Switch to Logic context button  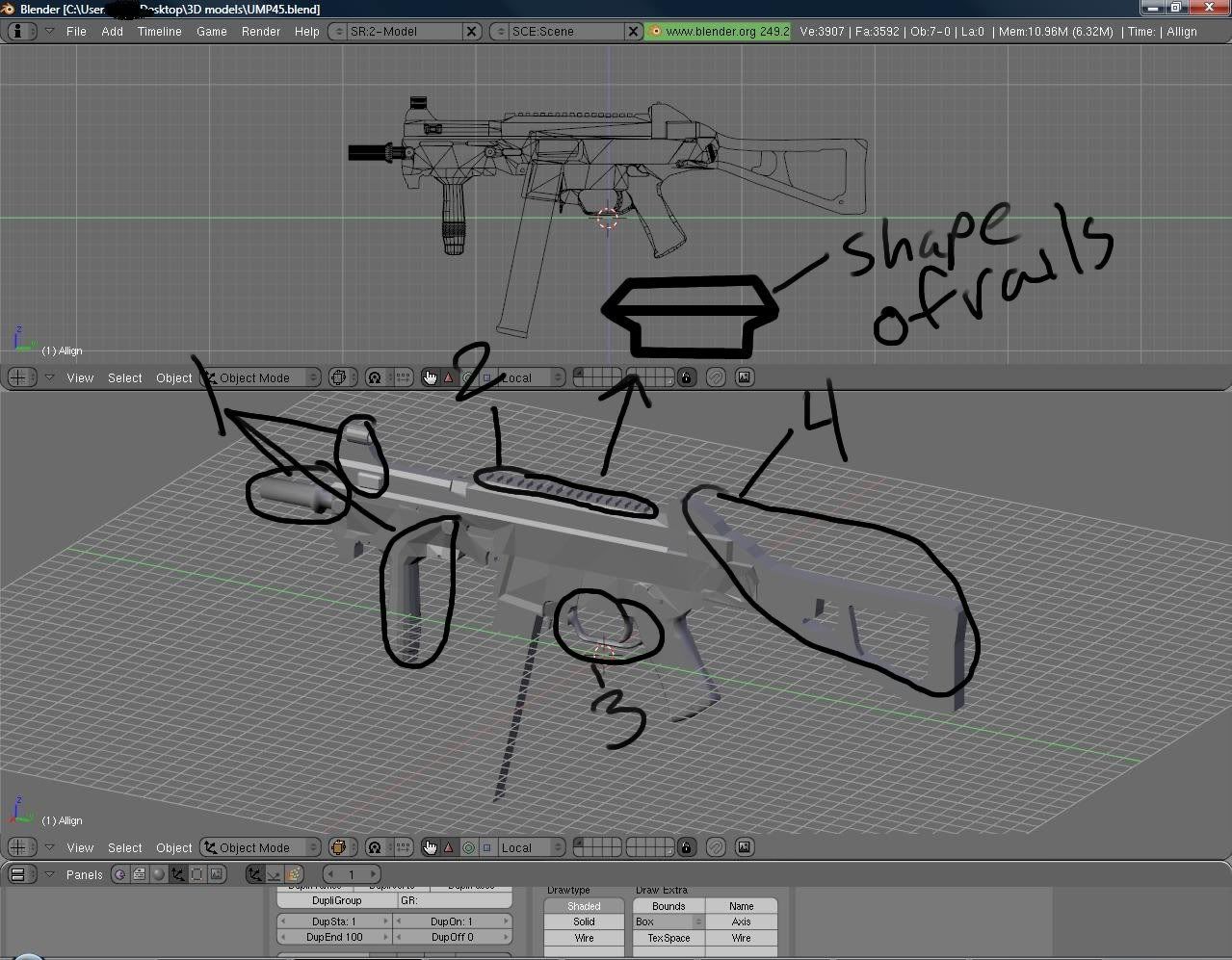(x=120, y=874)
